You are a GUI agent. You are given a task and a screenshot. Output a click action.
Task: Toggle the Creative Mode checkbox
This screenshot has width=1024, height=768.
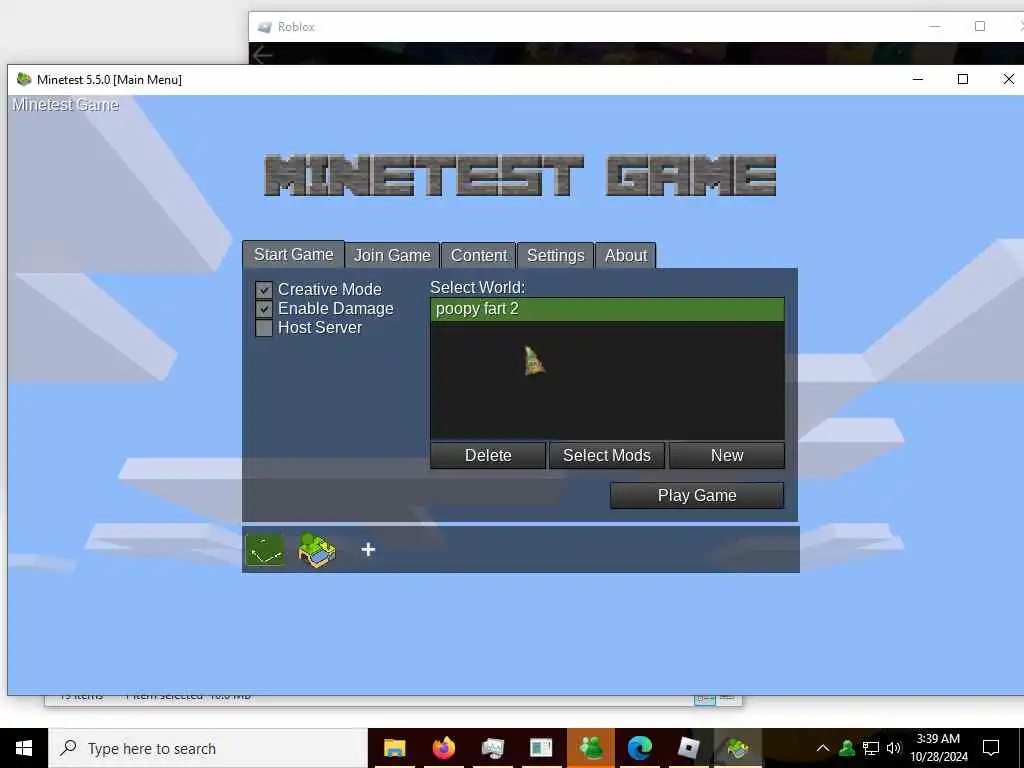point(264,289)
